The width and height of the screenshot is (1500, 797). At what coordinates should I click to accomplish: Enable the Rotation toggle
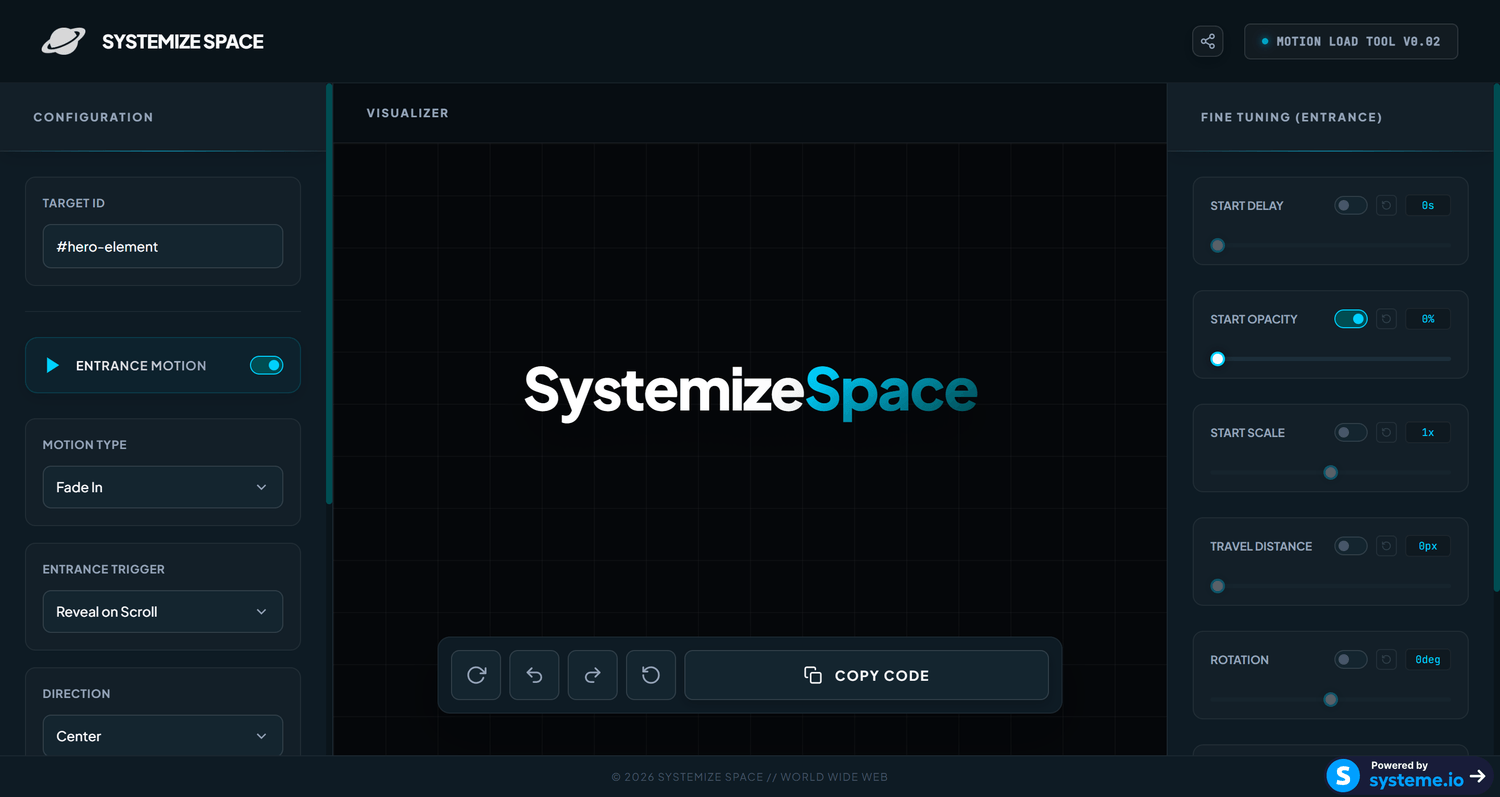coord(1351,660)
